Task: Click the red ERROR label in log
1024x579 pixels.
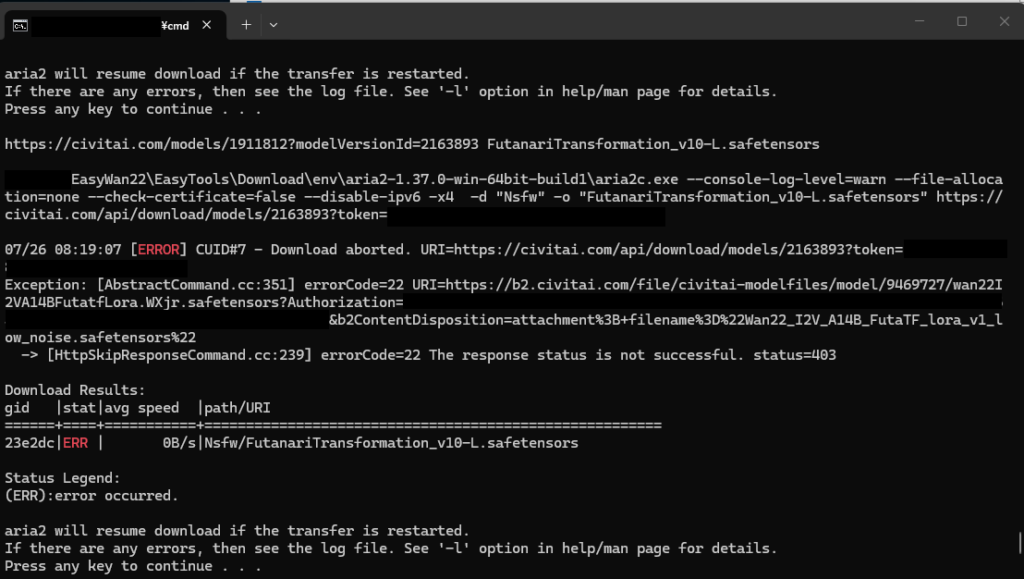Action: [158, 250]
